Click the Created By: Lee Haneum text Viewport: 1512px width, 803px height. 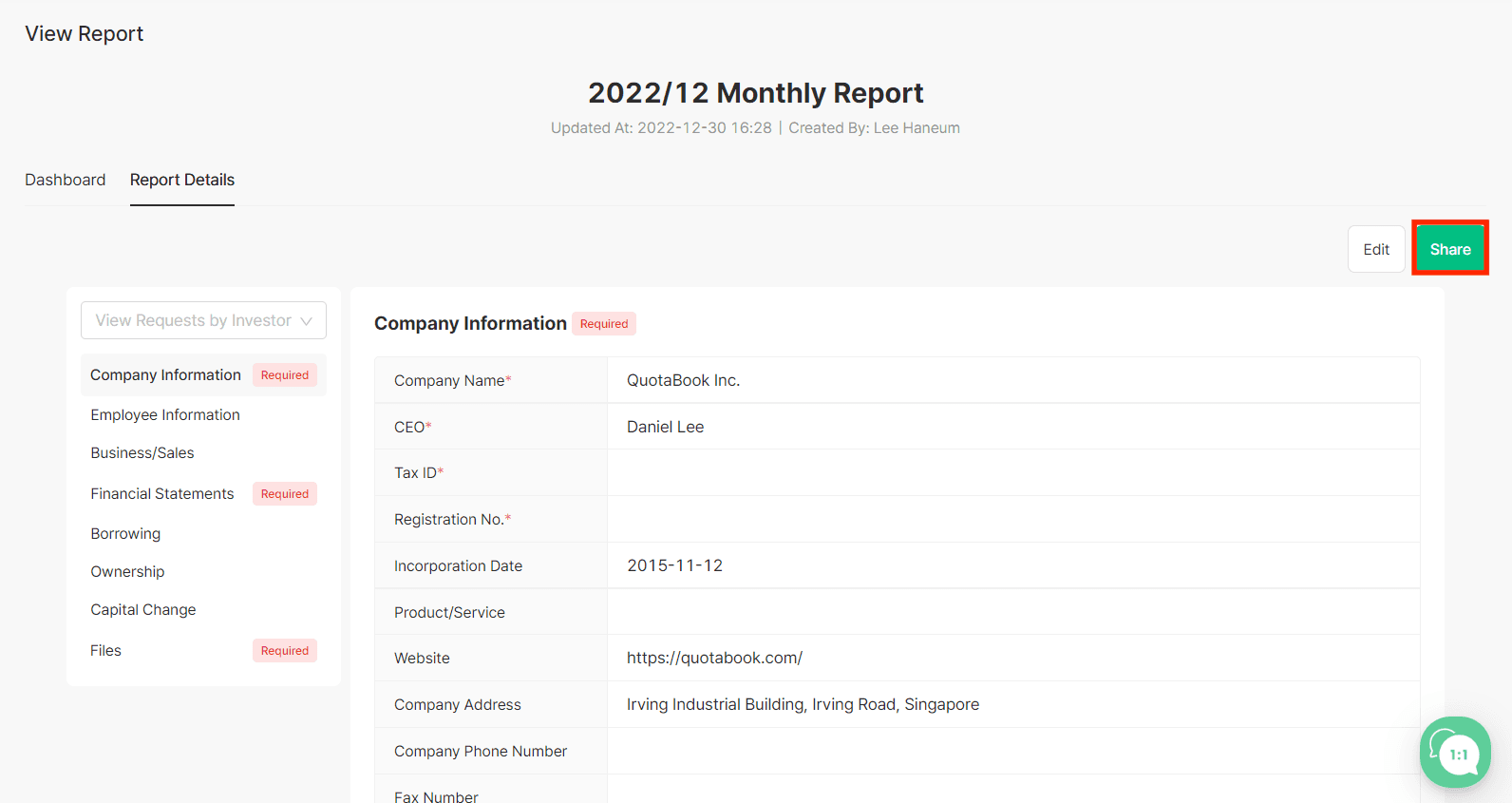point(874,127)
